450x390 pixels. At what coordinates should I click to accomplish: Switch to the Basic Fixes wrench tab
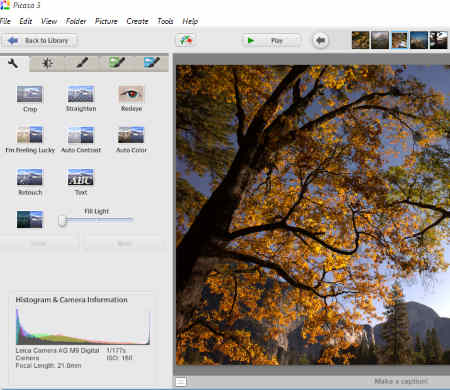(13, 63)
